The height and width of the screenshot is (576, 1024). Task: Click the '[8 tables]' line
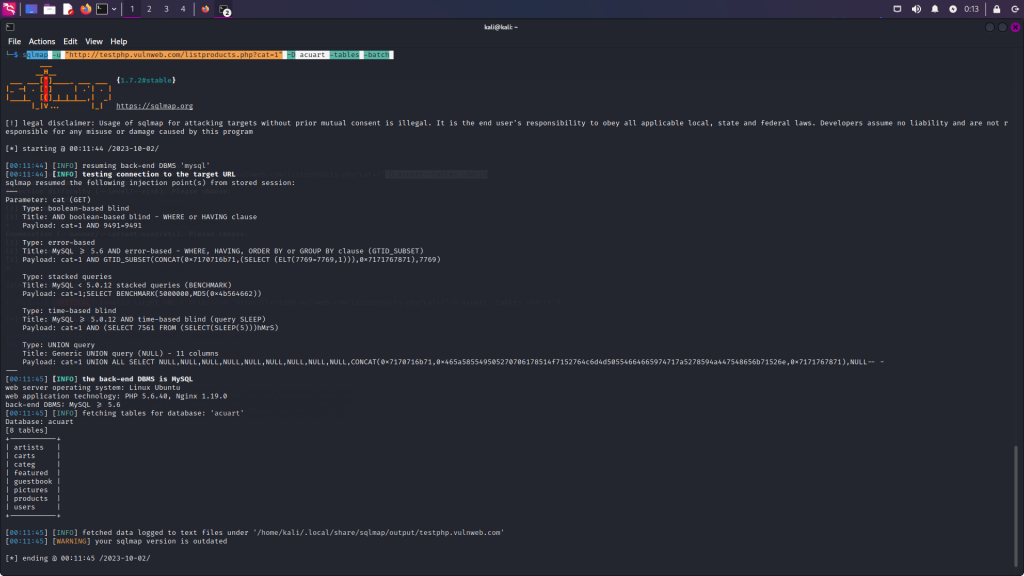tap(27, 430)
